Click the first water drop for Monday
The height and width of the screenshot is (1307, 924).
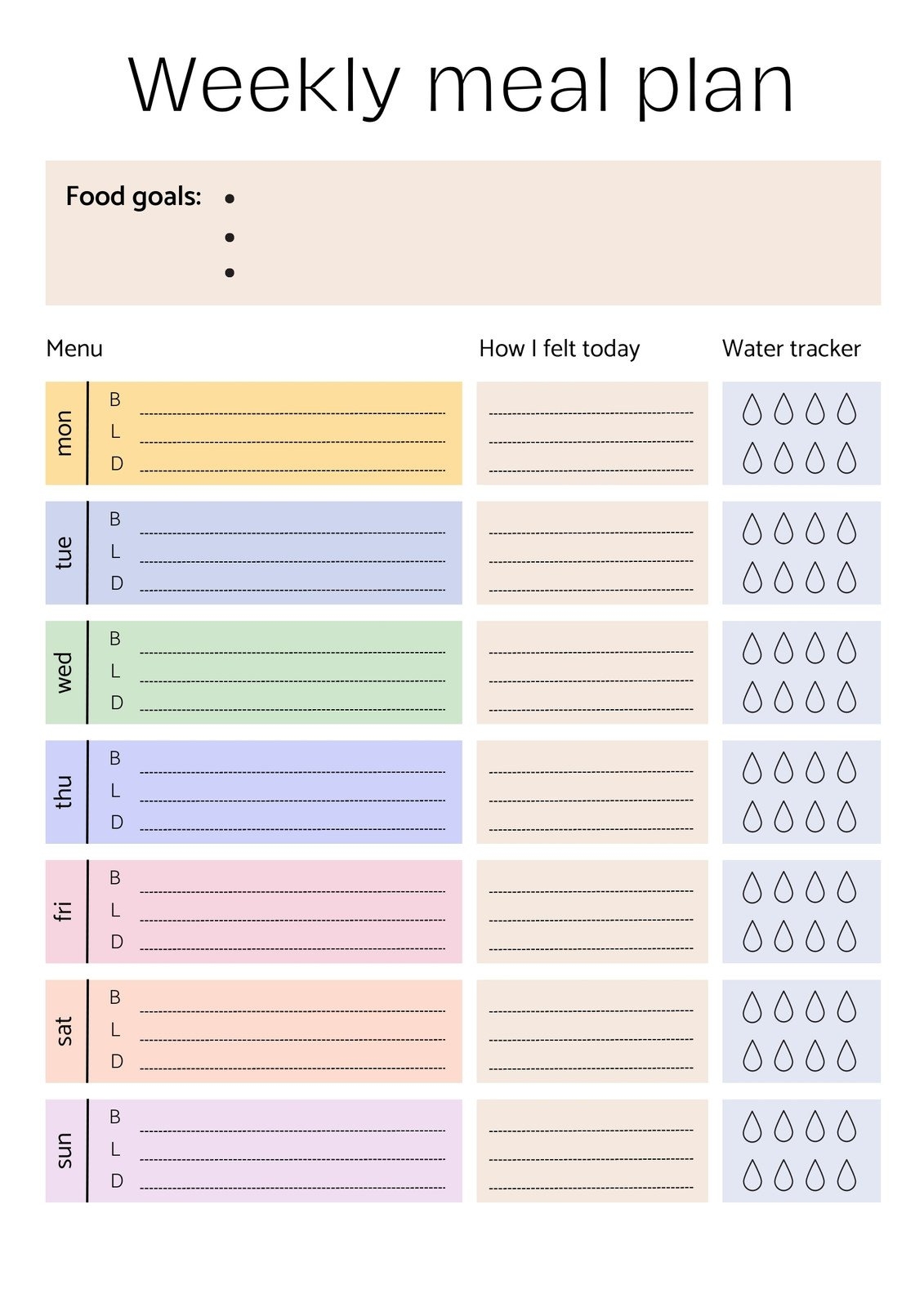click(752, 409)
